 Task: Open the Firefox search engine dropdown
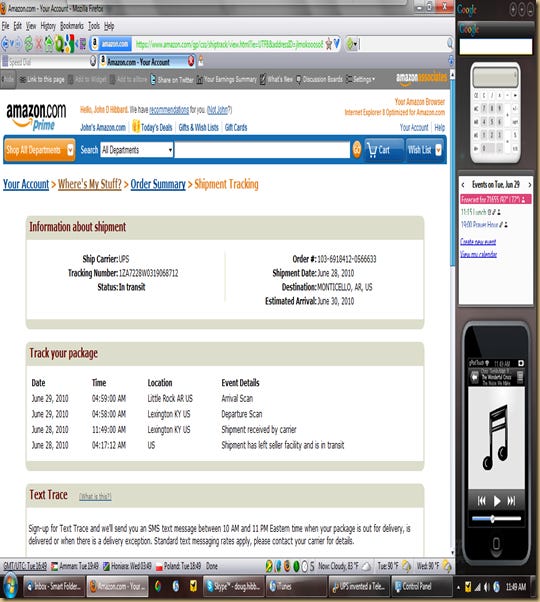point(352,44)
